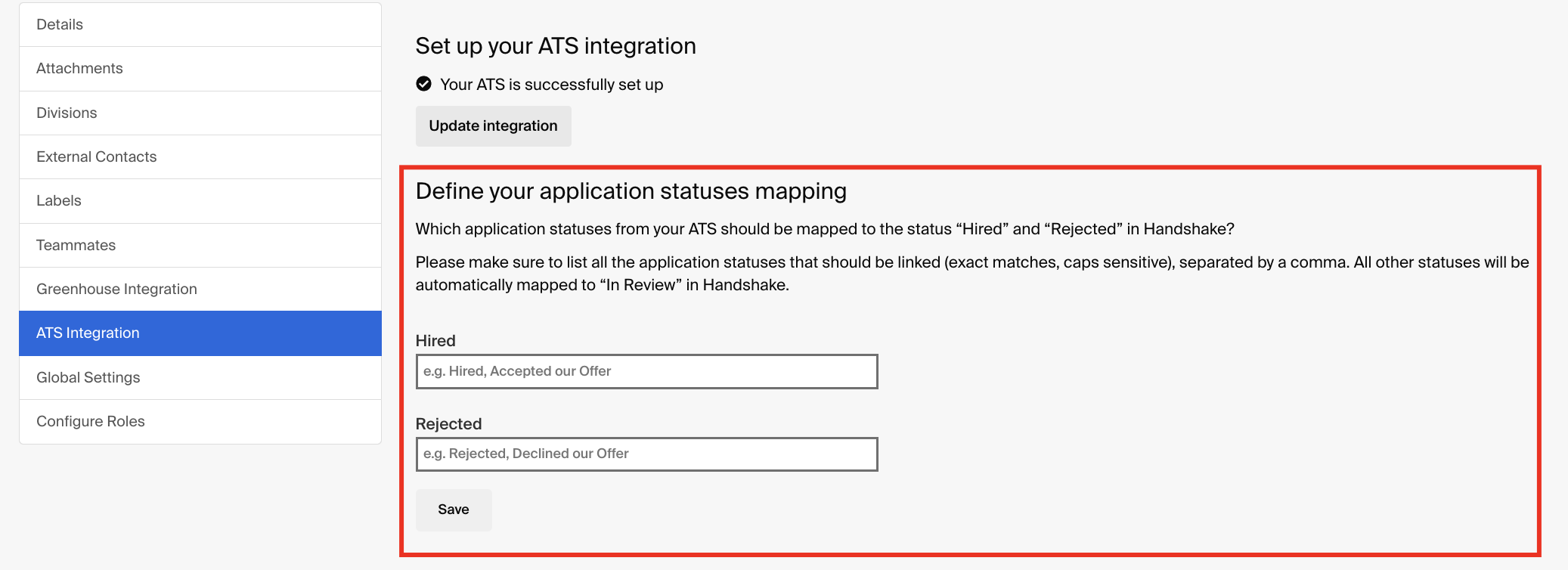Open Global Settings
Viewport: 1568px width, 570px height.
(x=200, y=377)
